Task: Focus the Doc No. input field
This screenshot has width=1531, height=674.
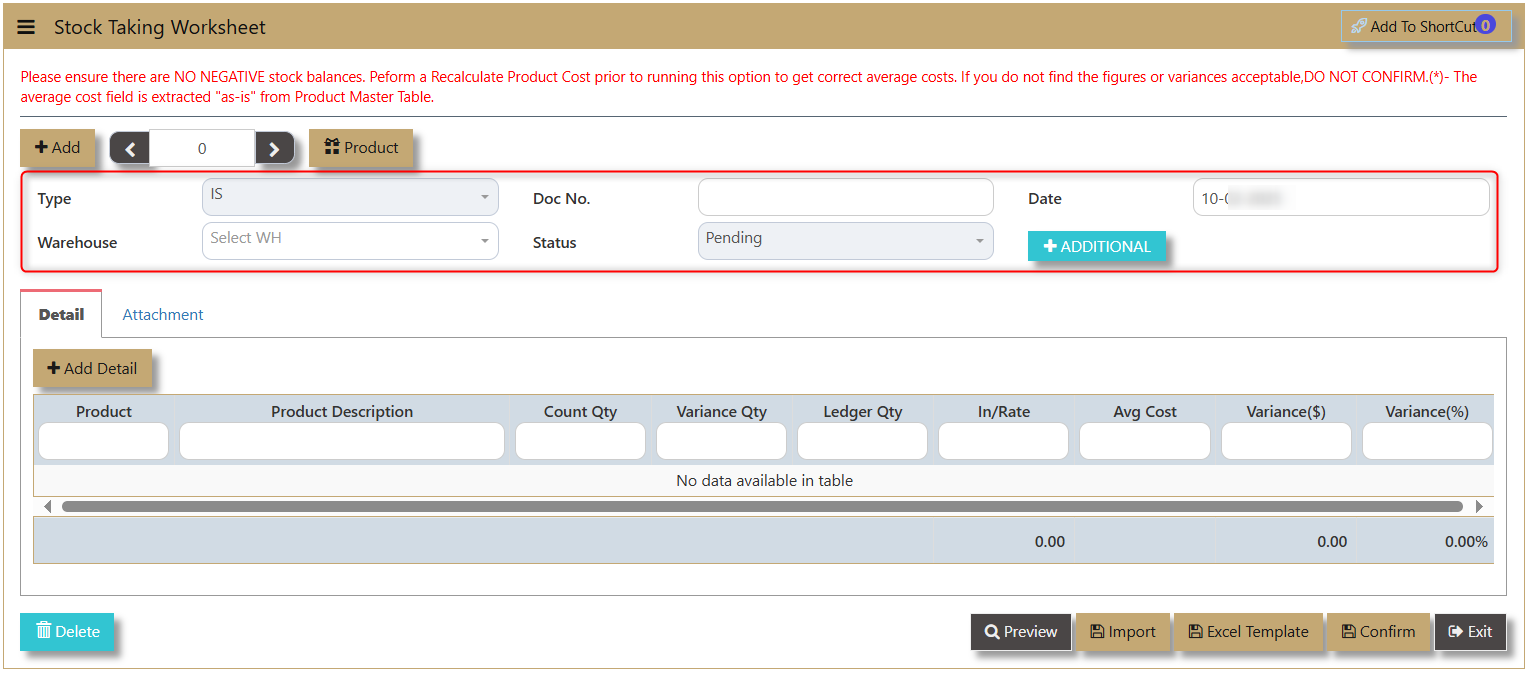Action: [x=845, y=198]
